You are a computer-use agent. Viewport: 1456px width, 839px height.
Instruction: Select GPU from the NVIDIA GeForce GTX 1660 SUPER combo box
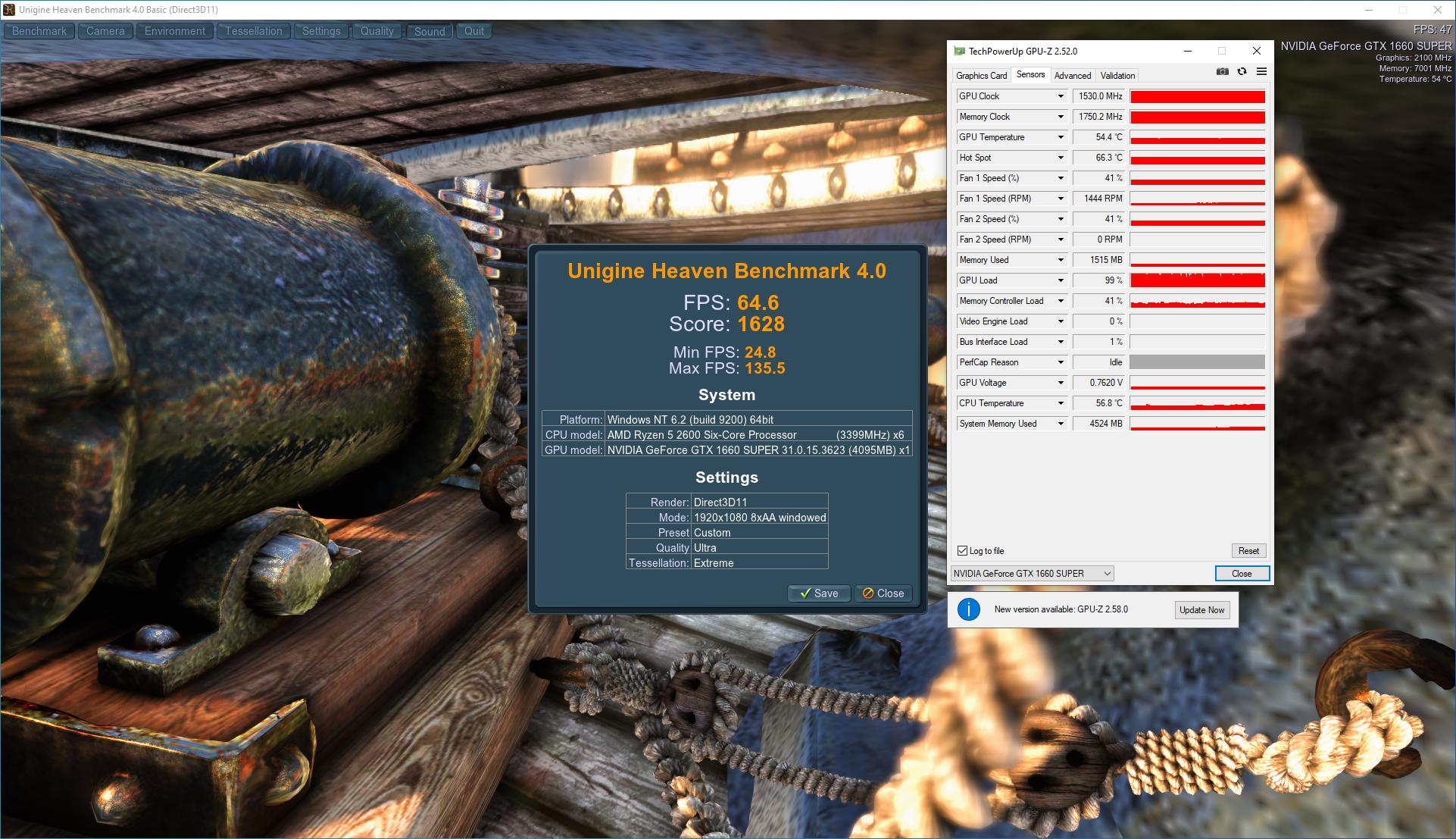pyautogui.click(x=1033, y=574)
